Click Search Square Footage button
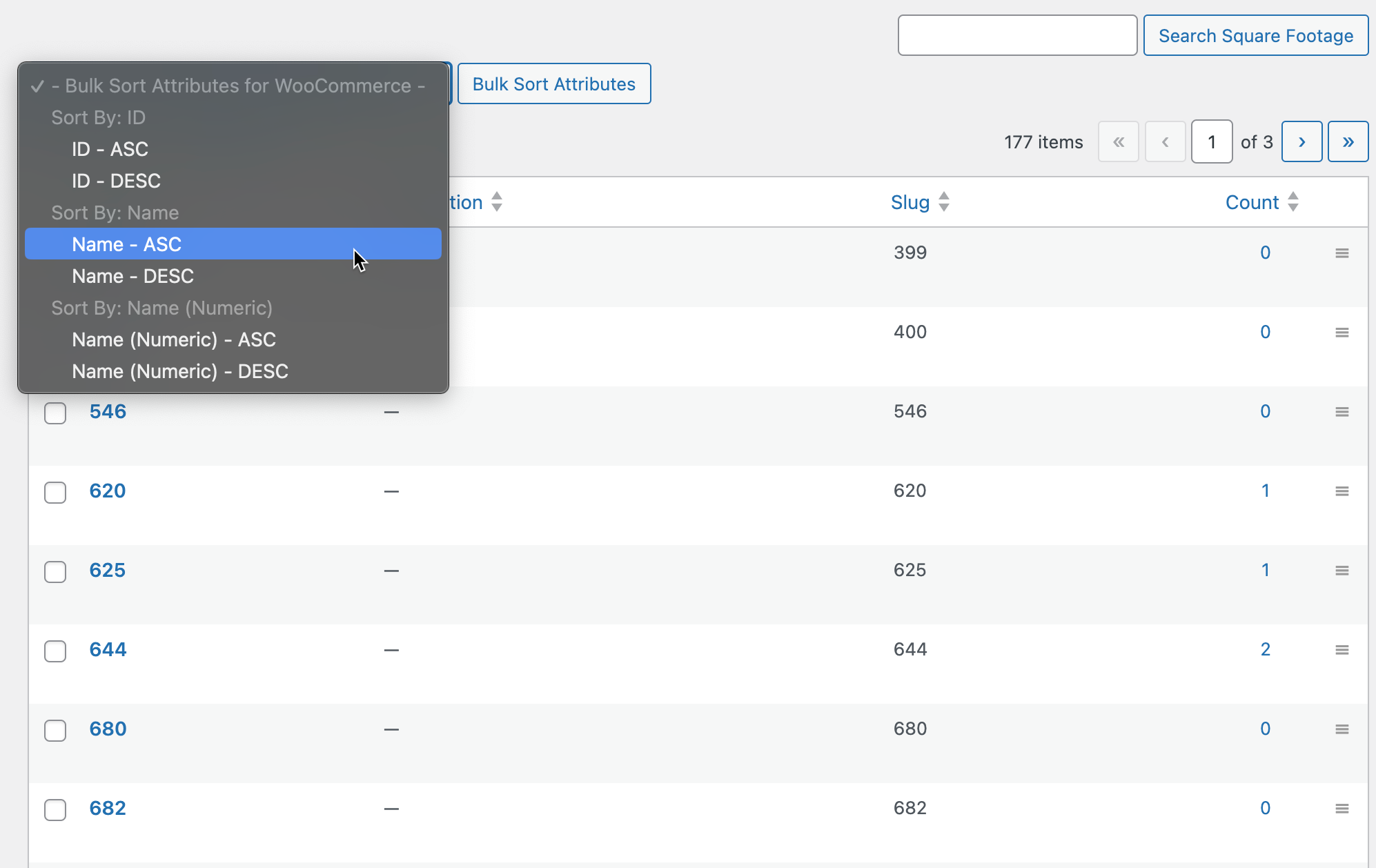Screen dimensions: 1376x868 (1255, 36)
